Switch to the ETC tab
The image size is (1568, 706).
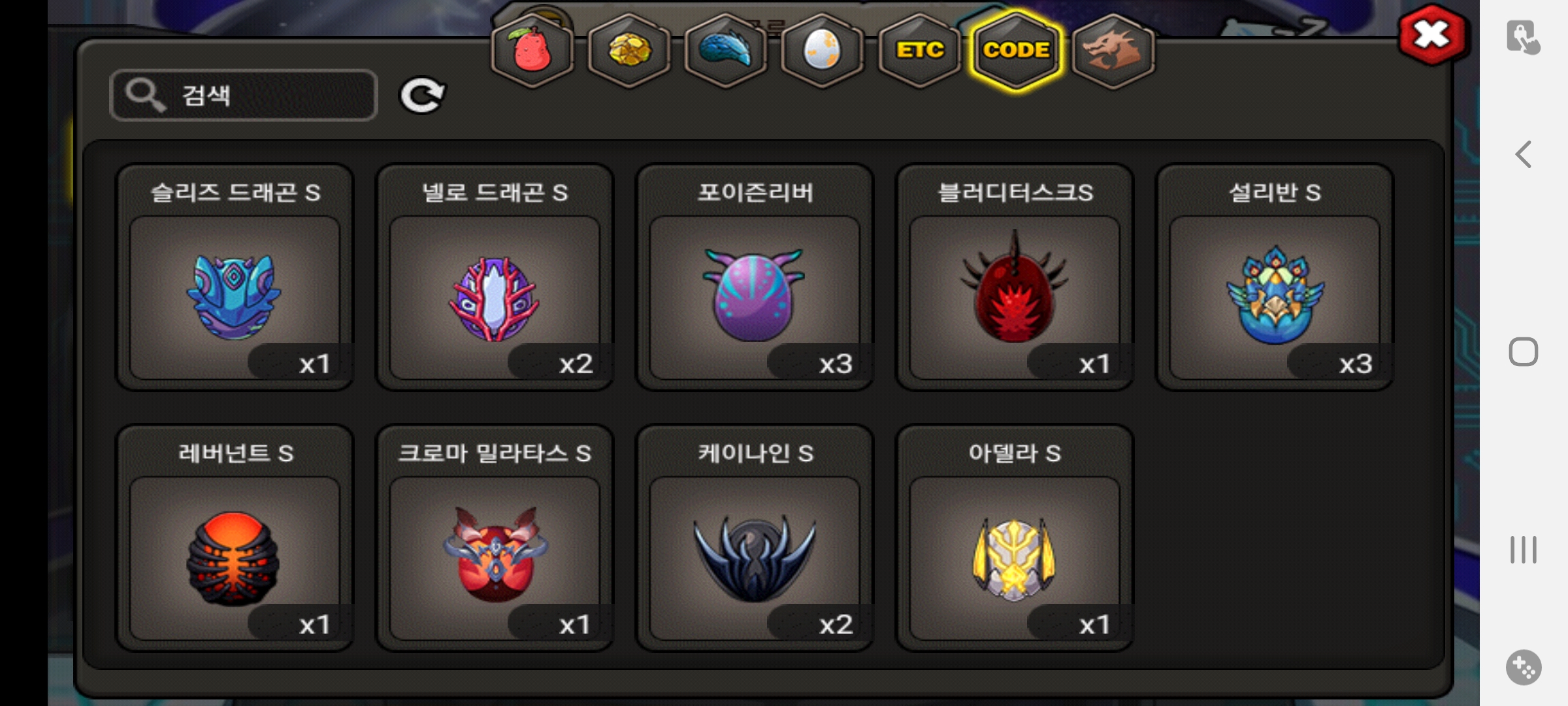(x=919, y=51)
